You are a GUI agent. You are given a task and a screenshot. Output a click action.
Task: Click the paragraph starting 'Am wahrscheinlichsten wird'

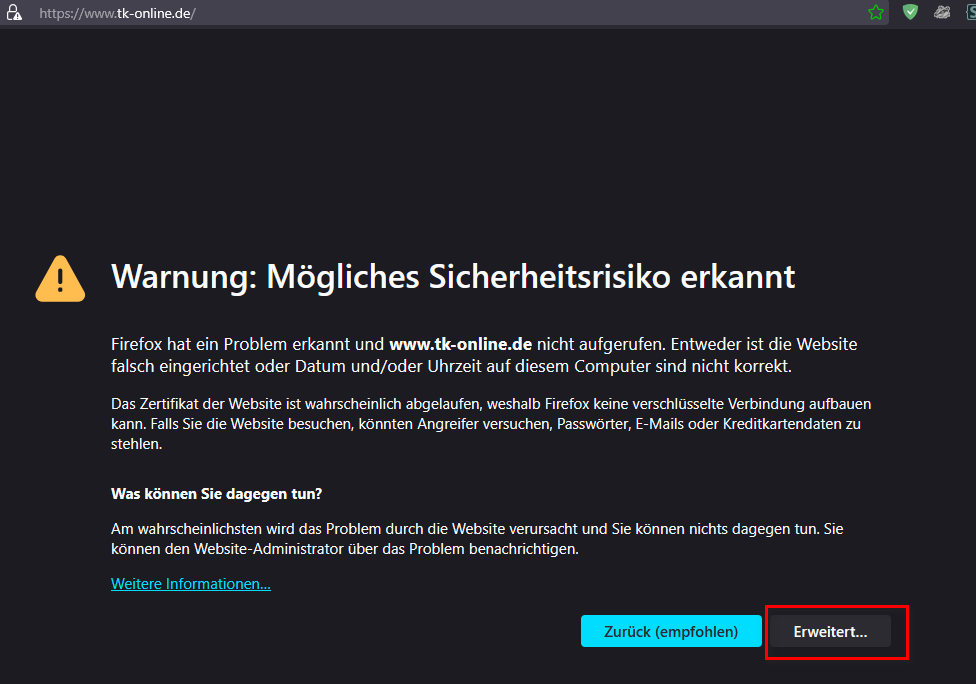[477, 539]
